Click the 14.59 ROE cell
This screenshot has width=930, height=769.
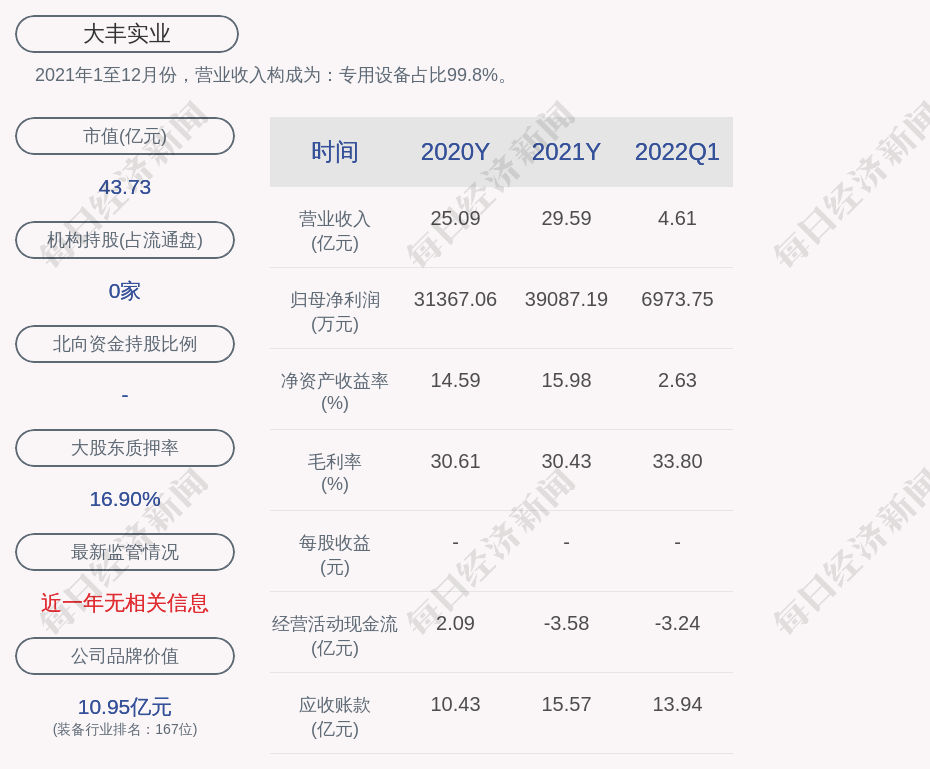[x=455, y=380]
